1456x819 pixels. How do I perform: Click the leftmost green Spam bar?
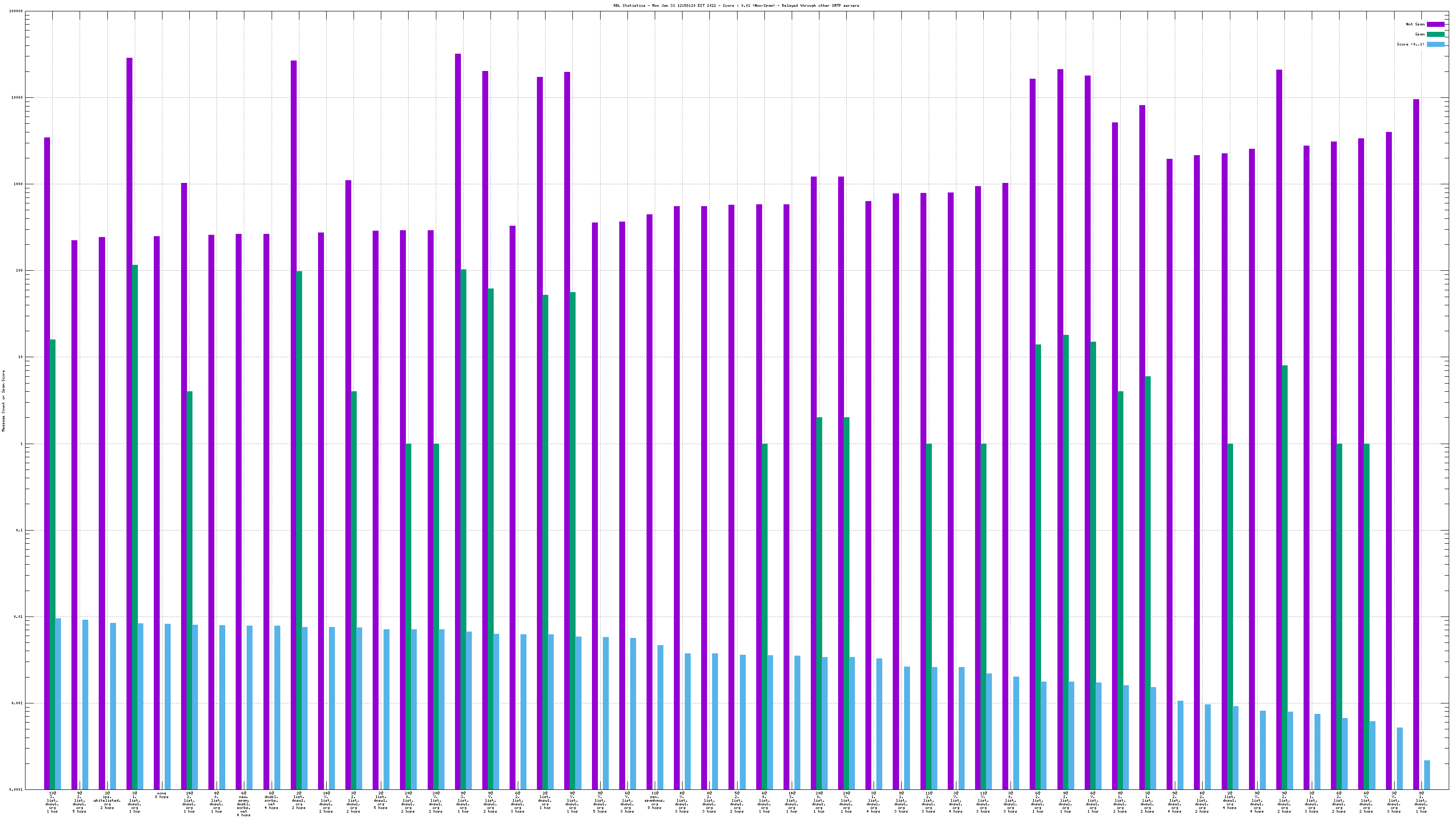(x=53, y=564)
